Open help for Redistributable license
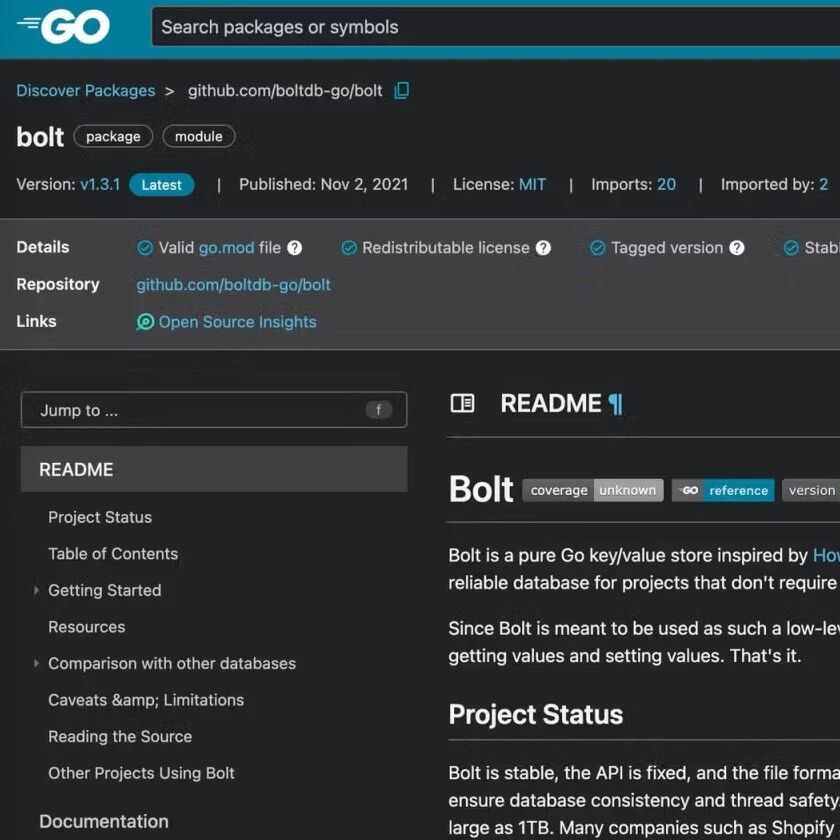The width and height of the screenshot is (840, 840). (543, 248)
